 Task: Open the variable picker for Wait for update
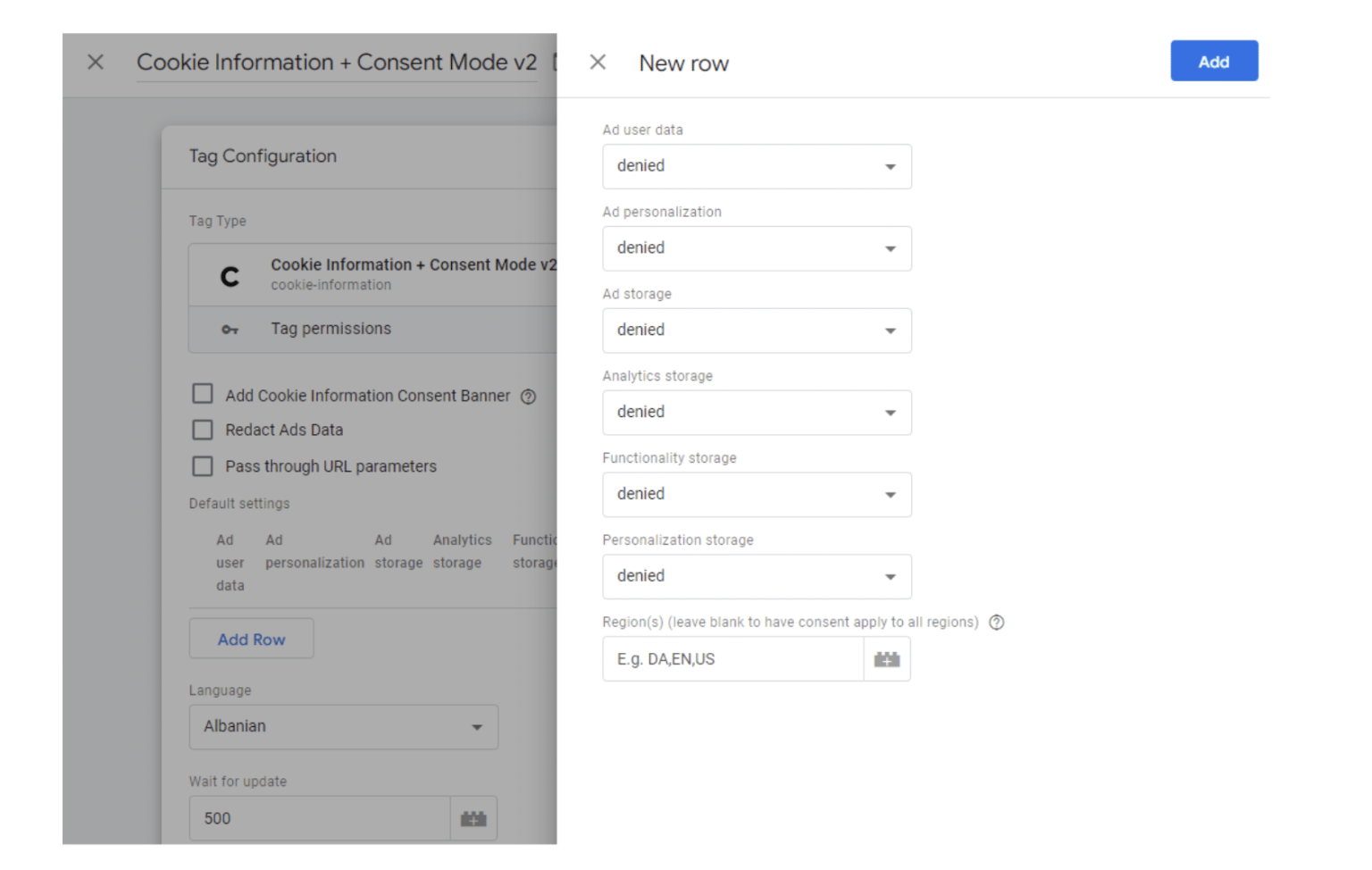(473, 817)
